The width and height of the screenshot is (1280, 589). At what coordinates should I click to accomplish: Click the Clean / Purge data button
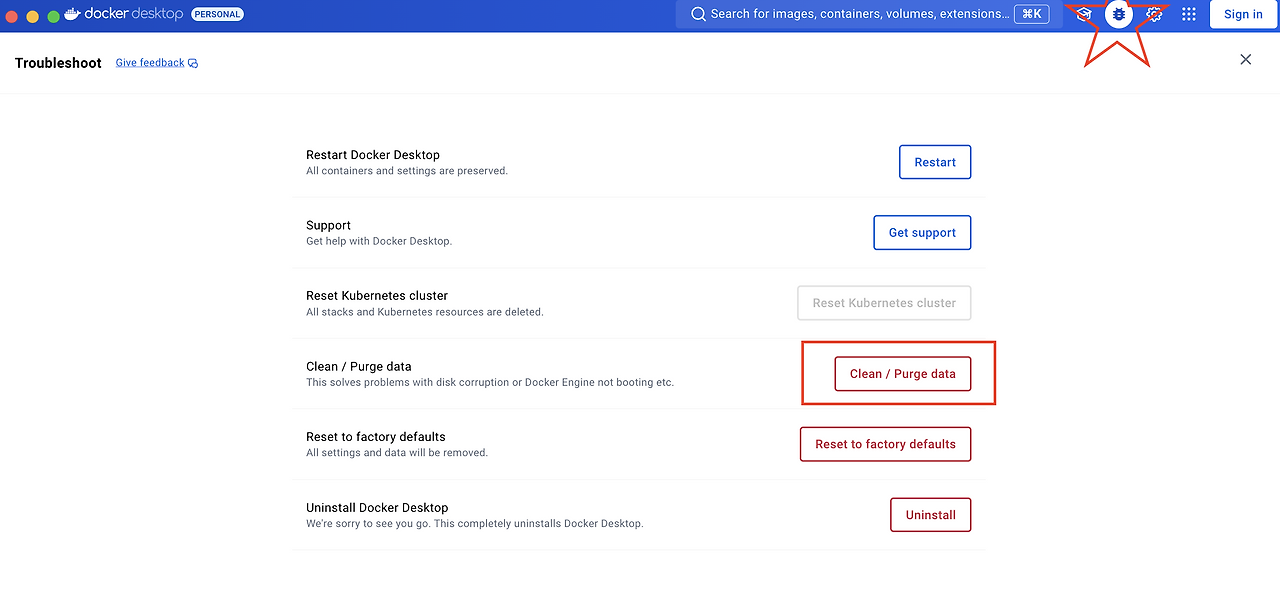[x=903, y=373]
